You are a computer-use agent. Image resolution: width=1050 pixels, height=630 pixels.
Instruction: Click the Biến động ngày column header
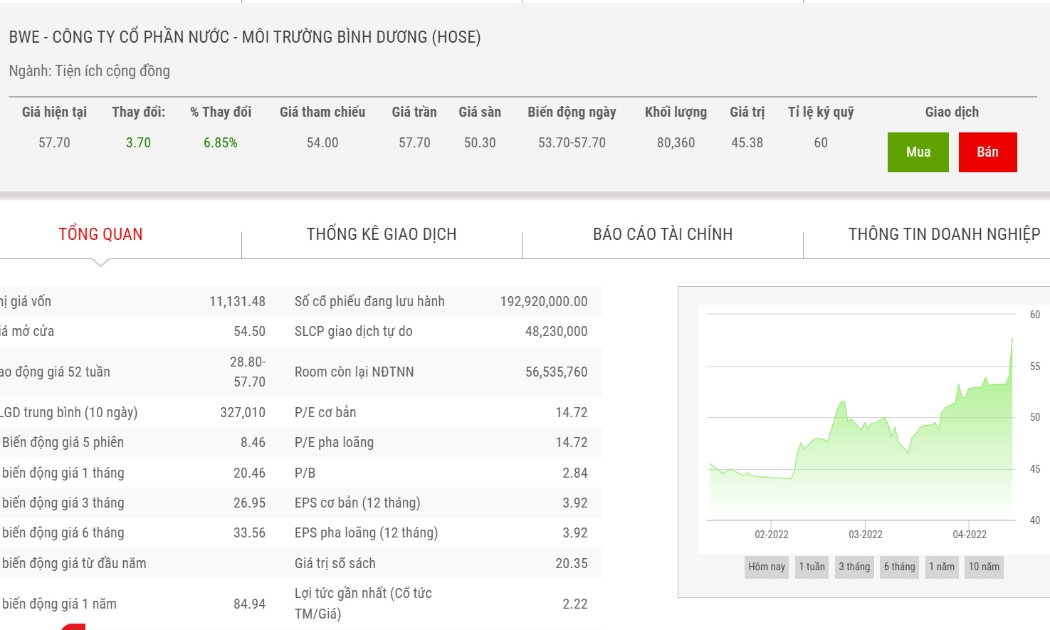572,112
